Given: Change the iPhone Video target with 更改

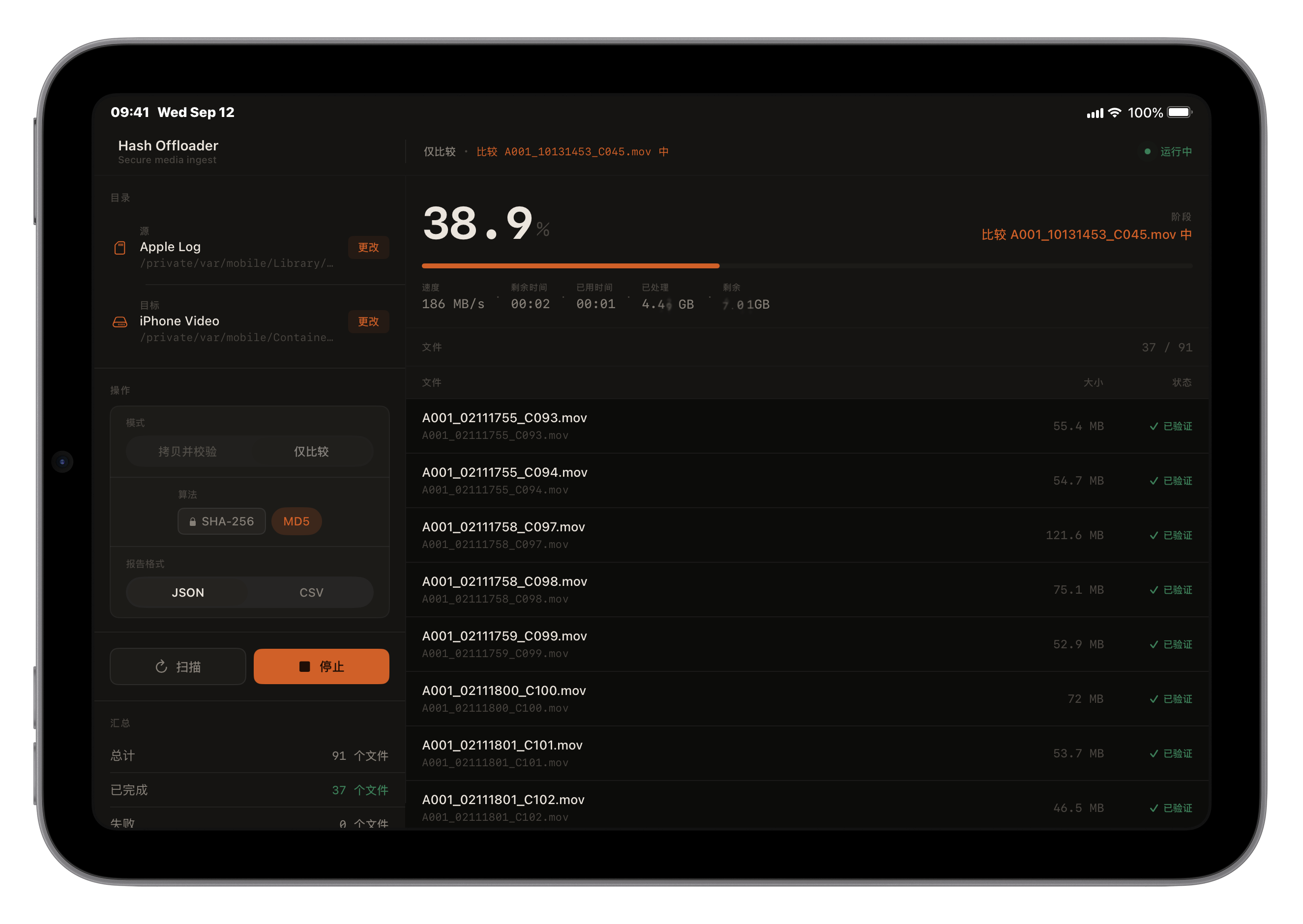Looking at the screenshot, I should coord(368,322).
